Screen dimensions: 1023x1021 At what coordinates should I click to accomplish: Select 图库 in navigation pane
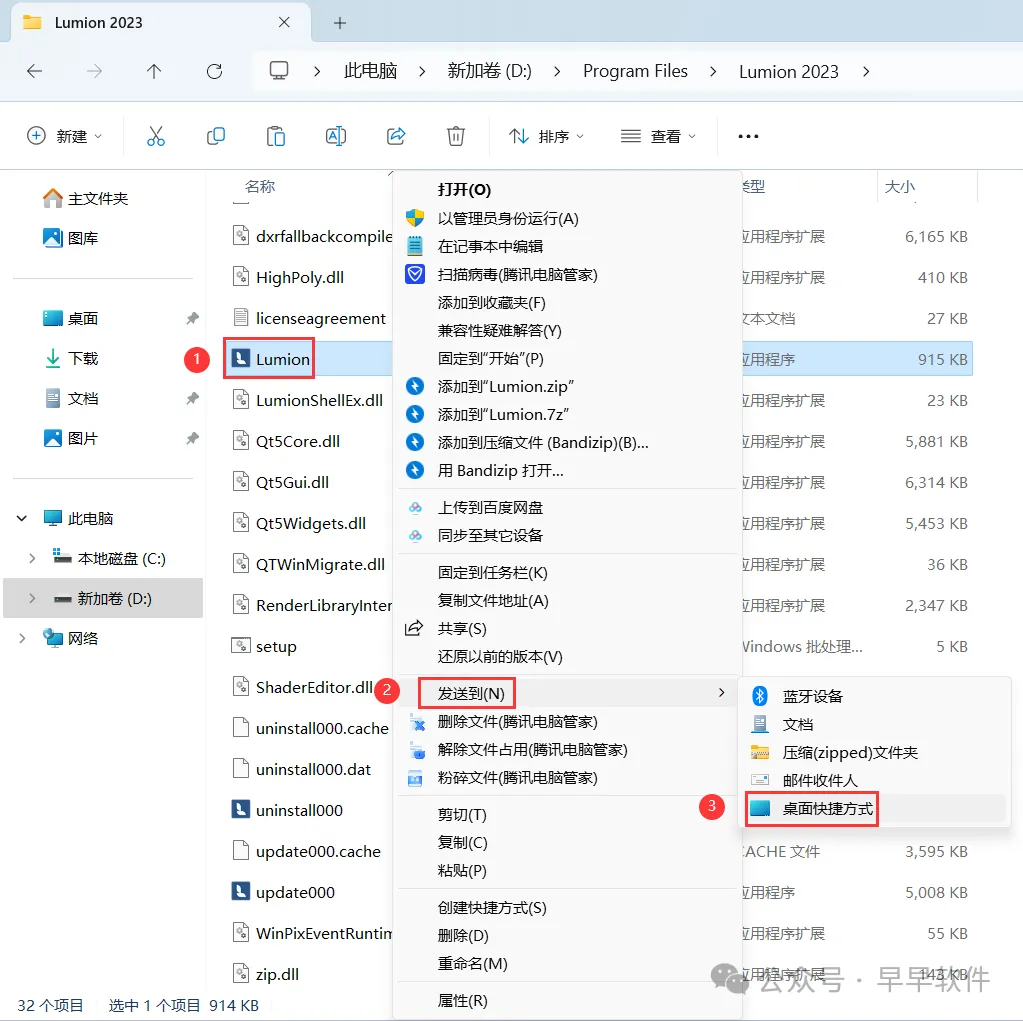pos(70,238)
